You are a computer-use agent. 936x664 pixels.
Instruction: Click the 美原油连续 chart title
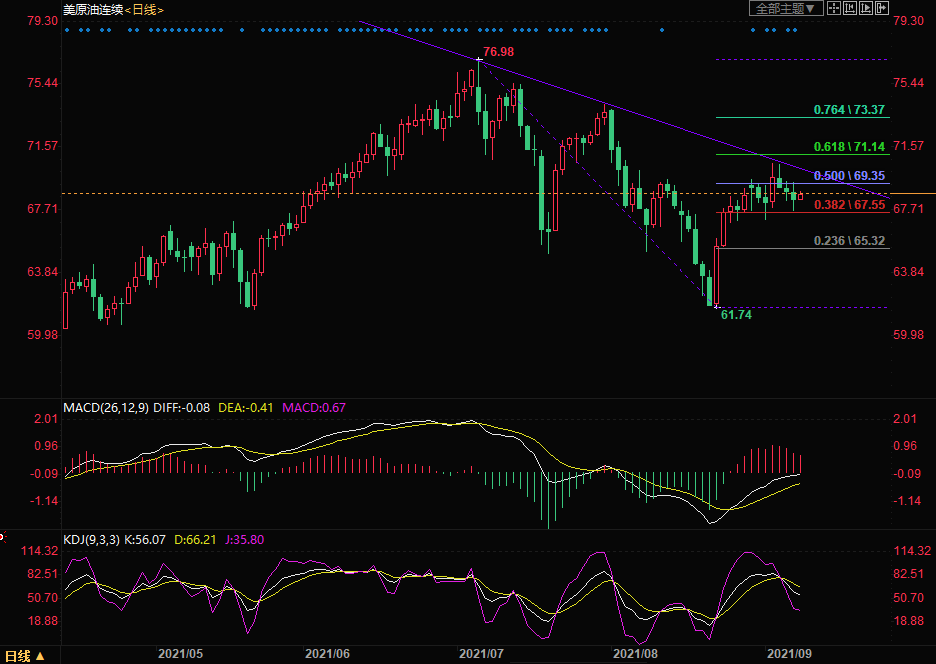[x=92, y=9]
